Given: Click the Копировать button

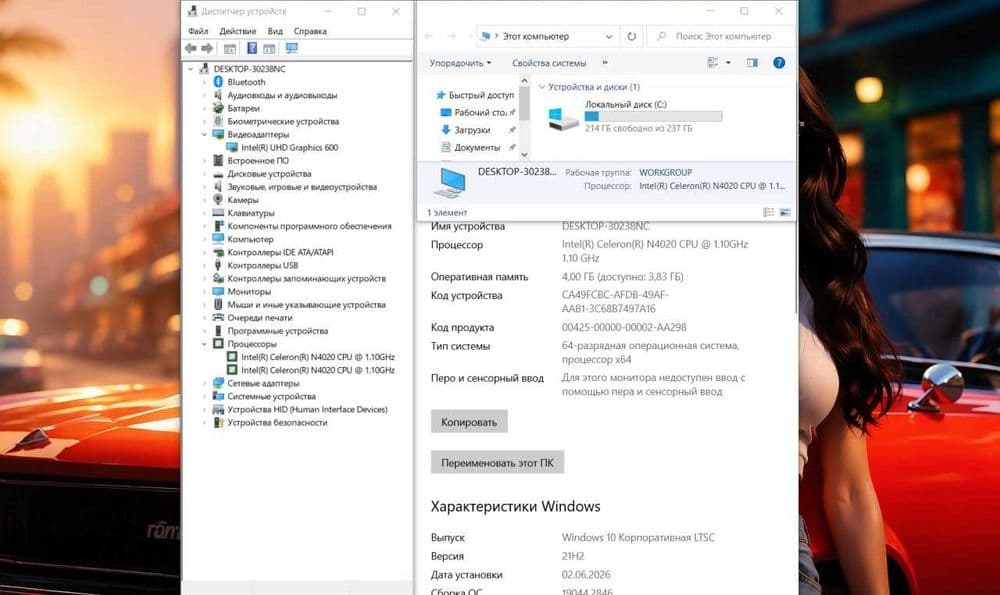Looking at the screenshot, I should [x=469, y=422].
